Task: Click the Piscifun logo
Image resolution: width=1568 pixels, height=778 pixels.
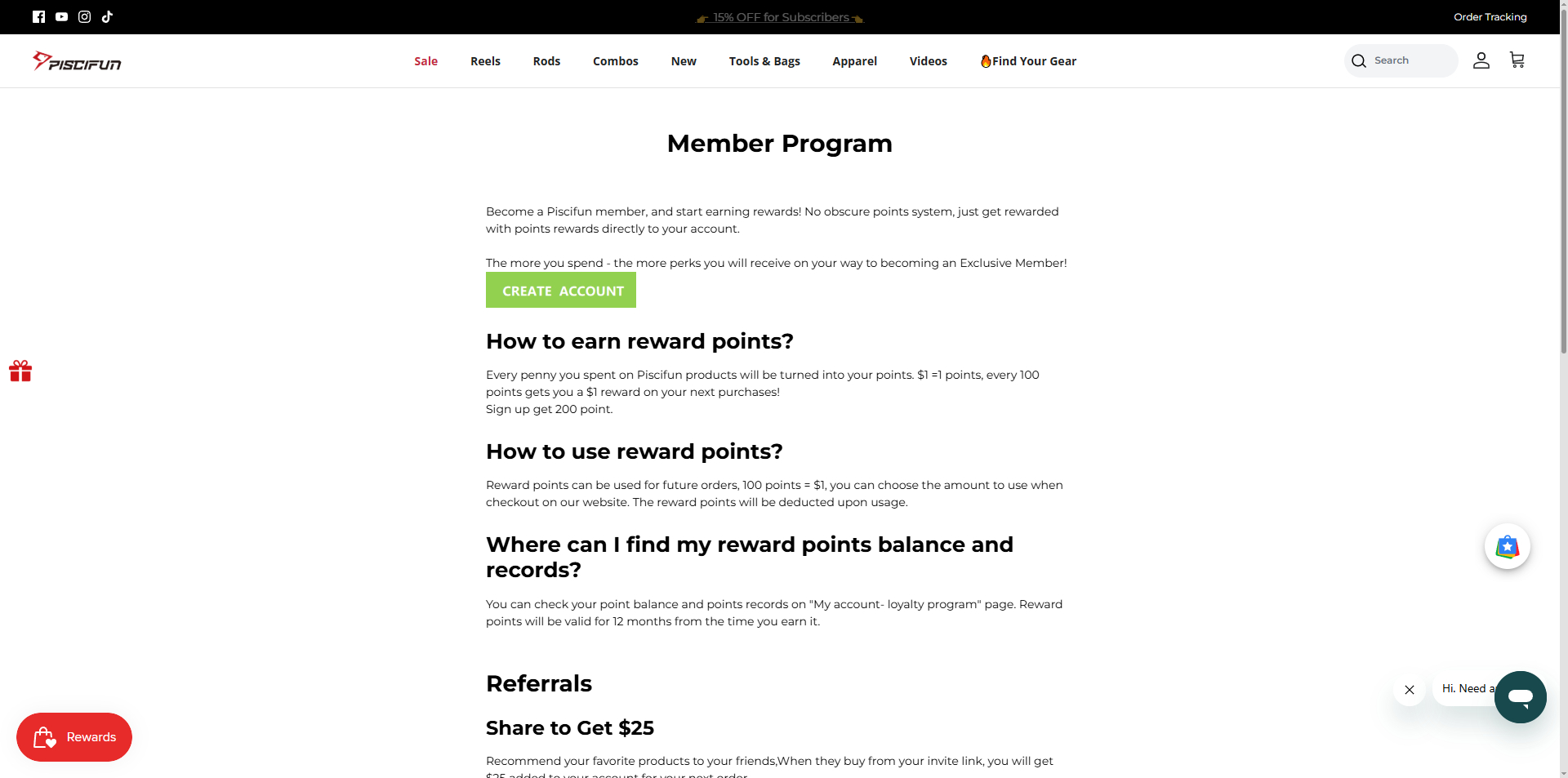Action: point(77,61)
